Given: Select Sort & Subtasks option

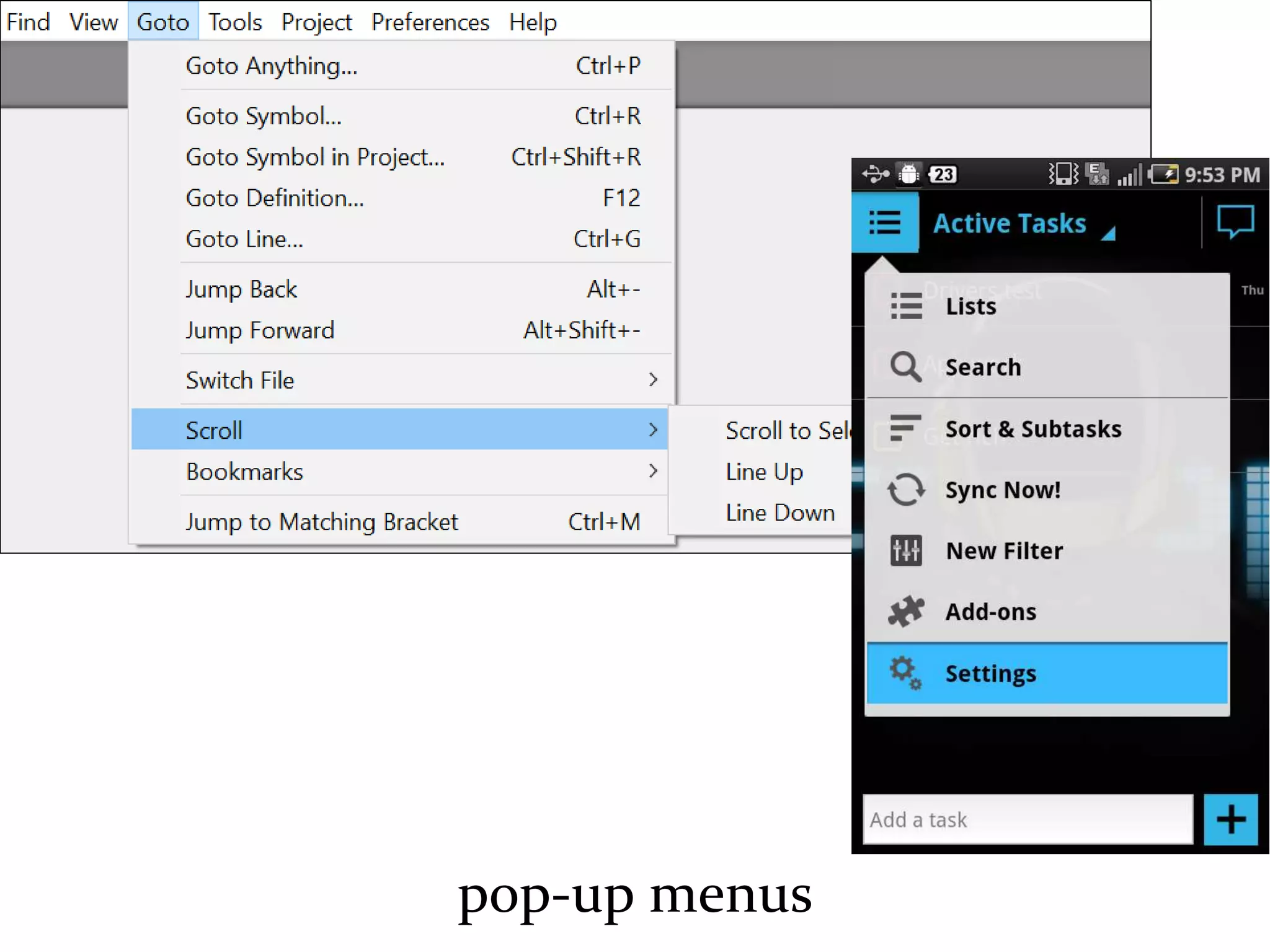Looking at the screenshot, I should [x=1032, y=429].
